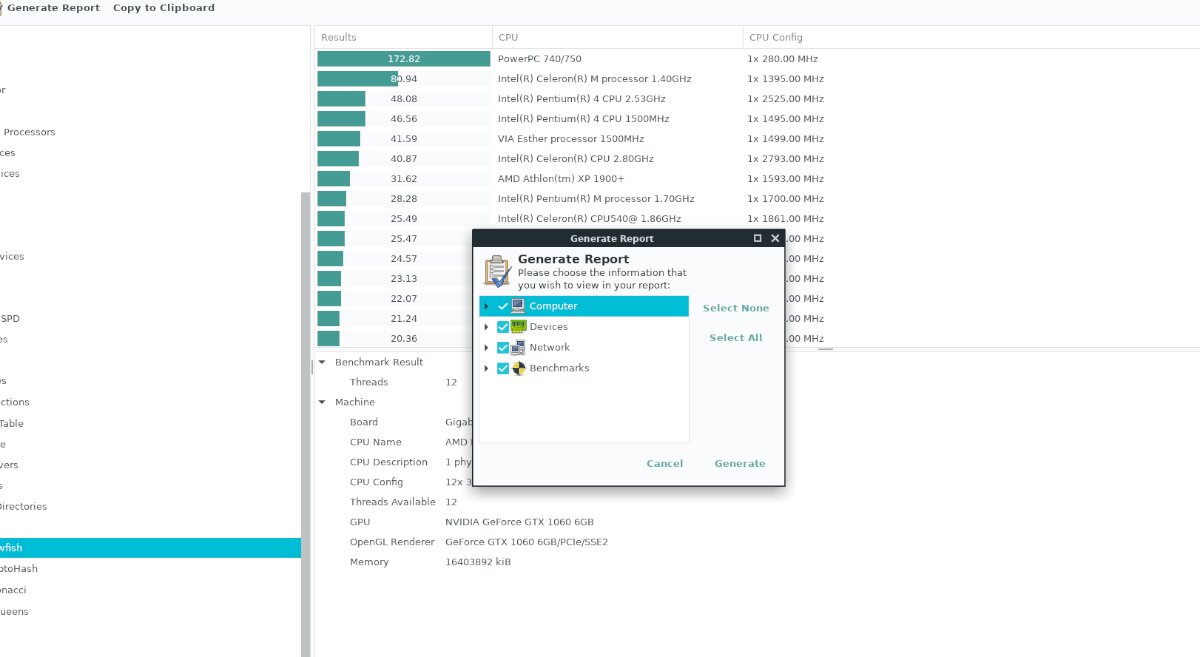Collapse the Benchmark Result section
This screenshot has height=657, width=1200.
322,361
